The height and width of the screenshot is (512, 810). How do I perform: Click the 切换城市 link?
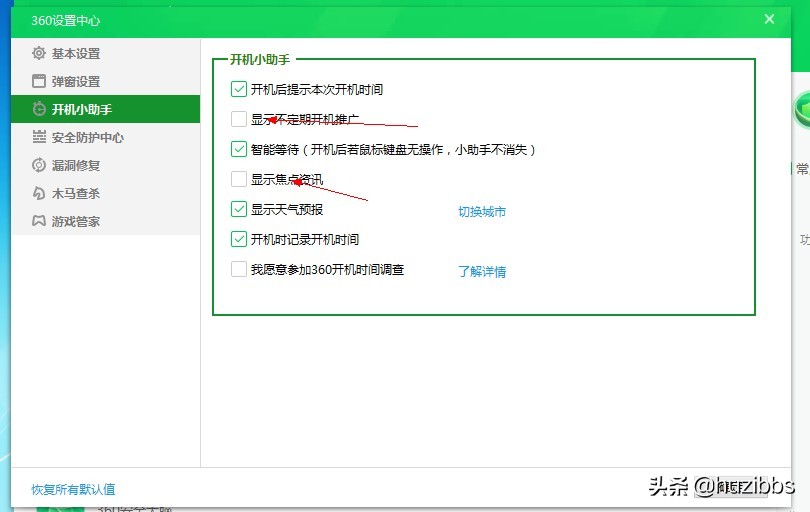482,211
